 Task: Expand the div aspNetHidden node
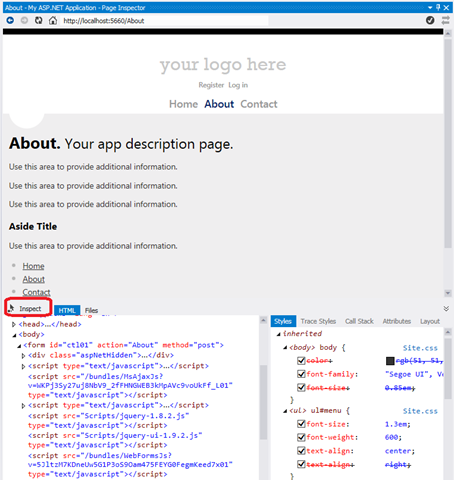point(23,356)
